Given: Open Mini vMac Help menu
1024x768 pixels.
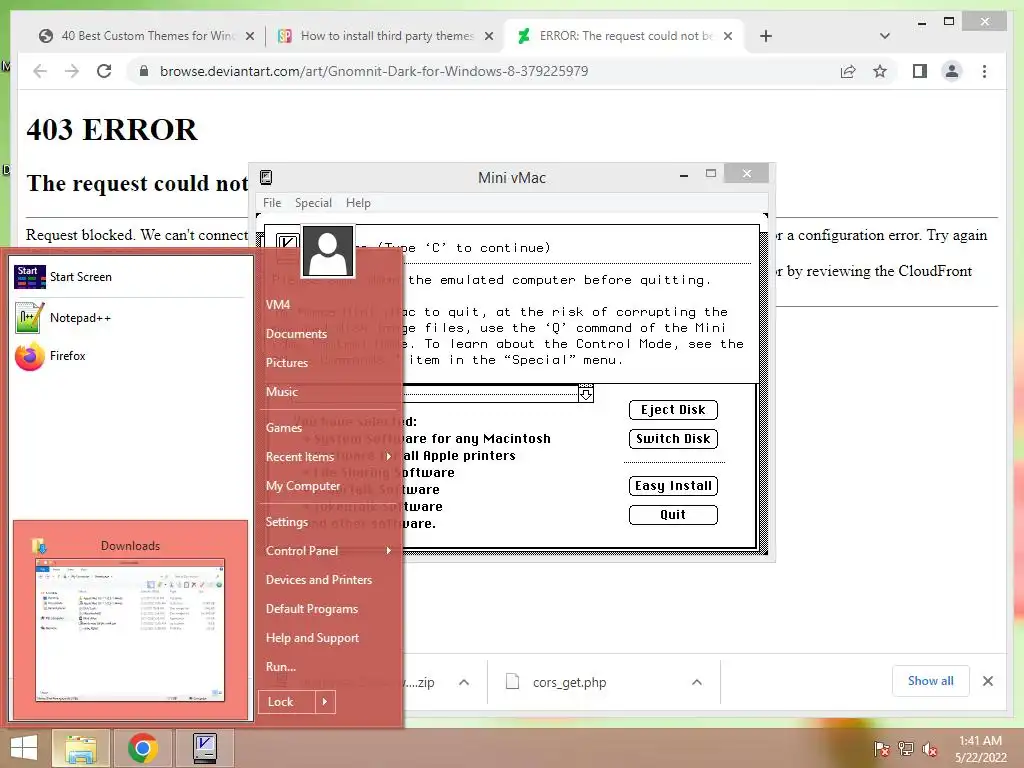Looking at the screenshot, I should [358, 203].
